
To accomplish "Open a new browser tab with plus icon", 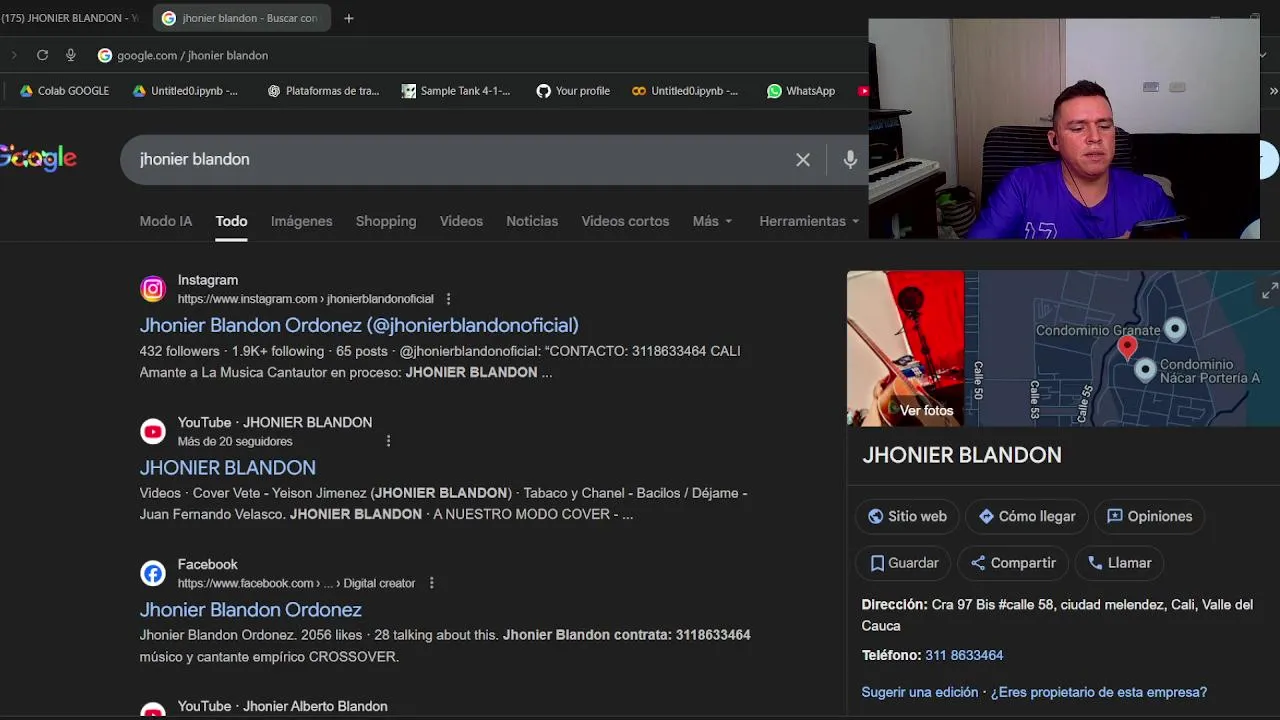I will click(x=349, y=18).
